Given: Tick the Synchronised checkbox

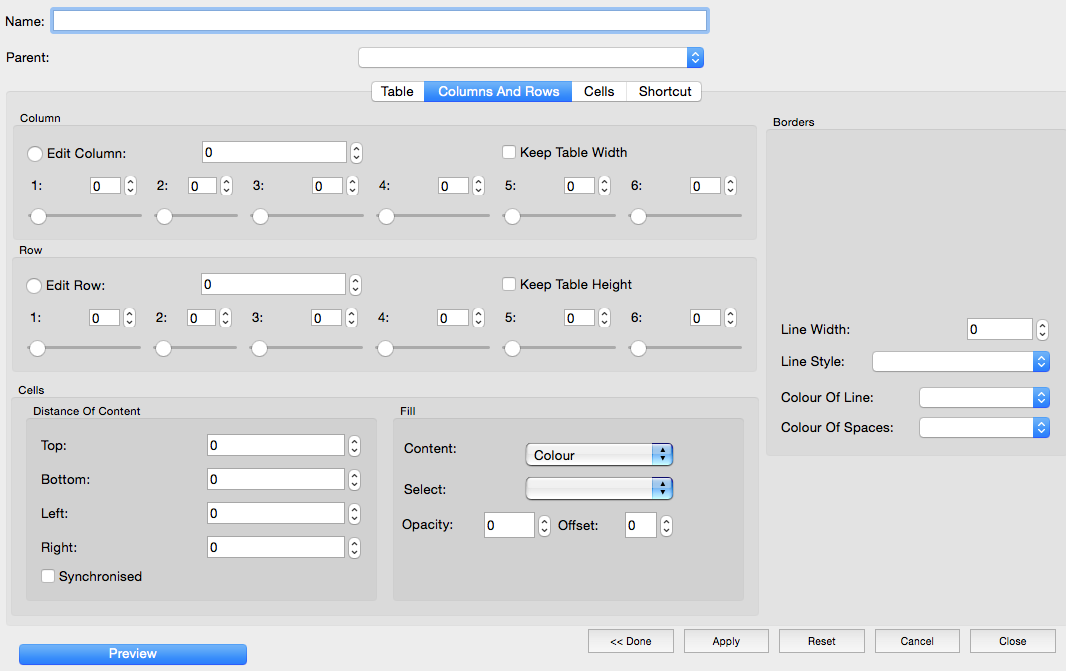Looking at the screenshot, I should pyautogui.click(x=48, y=576).
